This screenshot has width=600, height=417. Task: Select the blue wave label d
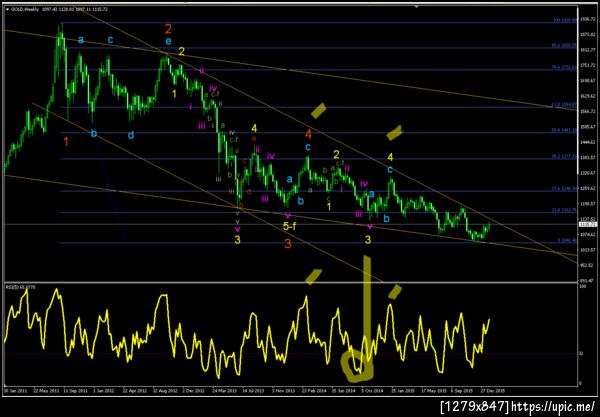(x=131, y=135)
